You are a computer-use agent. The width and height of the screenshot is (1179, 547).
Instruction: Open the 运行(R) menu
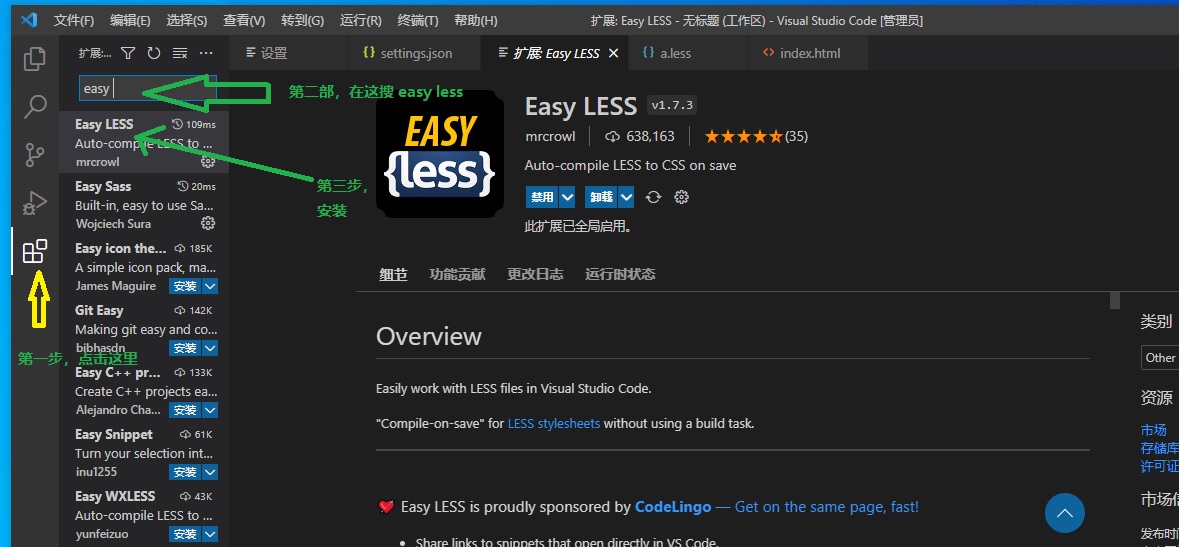tap(360, 21)
